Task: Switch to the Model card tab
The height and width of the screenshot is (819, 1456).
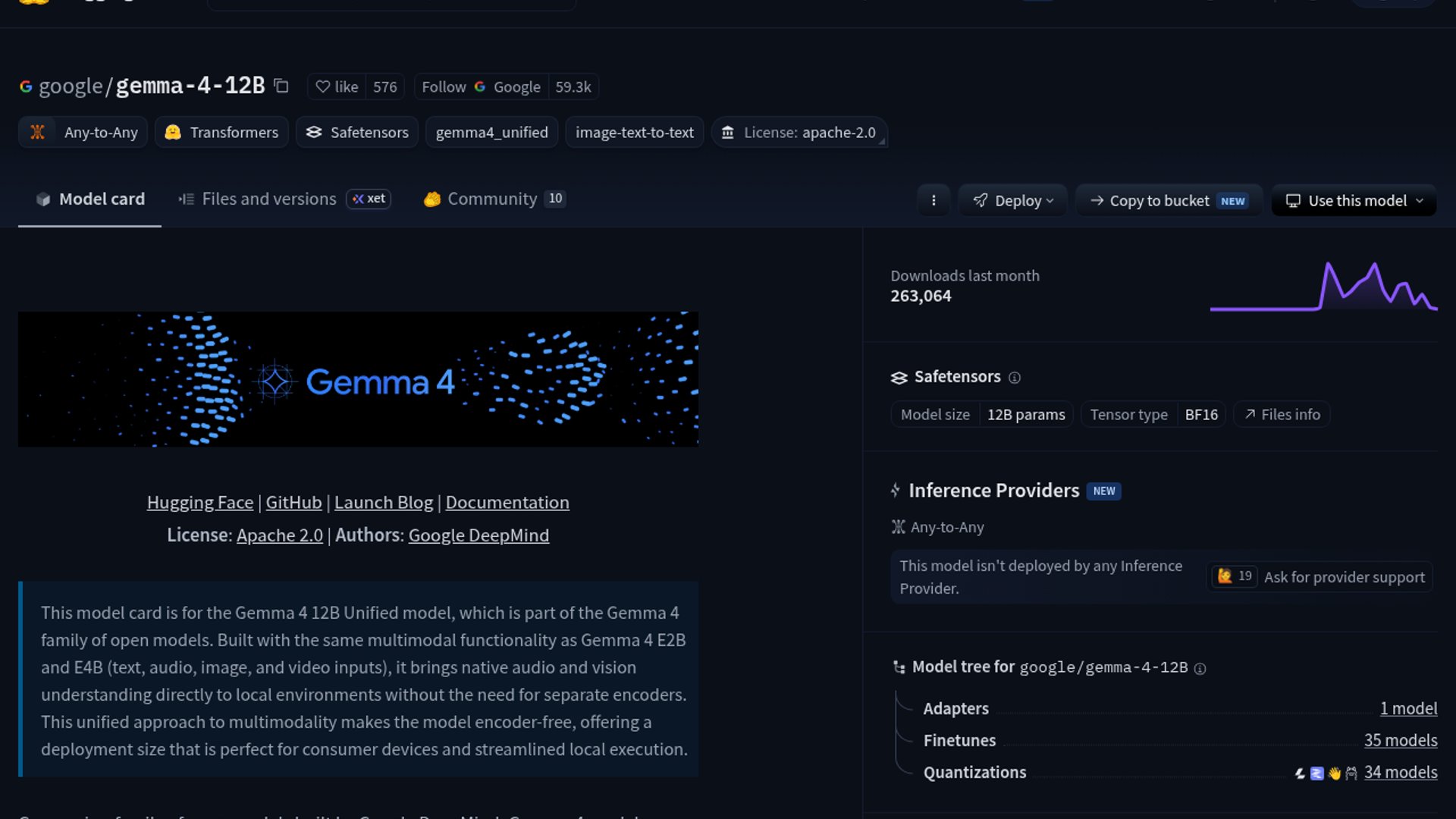Action: click(89, 199)
